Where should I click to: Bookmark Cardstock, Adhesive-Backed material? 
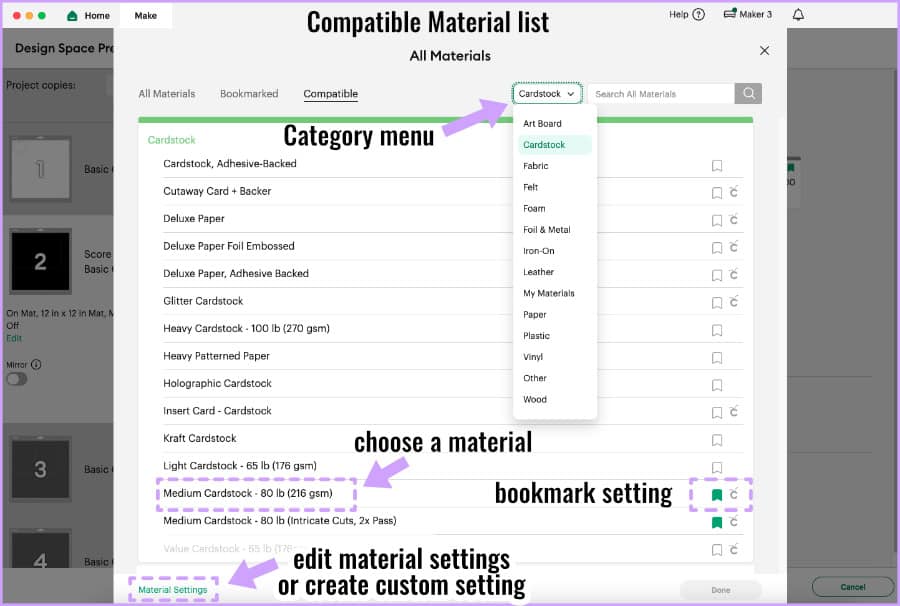pos(716,166)
